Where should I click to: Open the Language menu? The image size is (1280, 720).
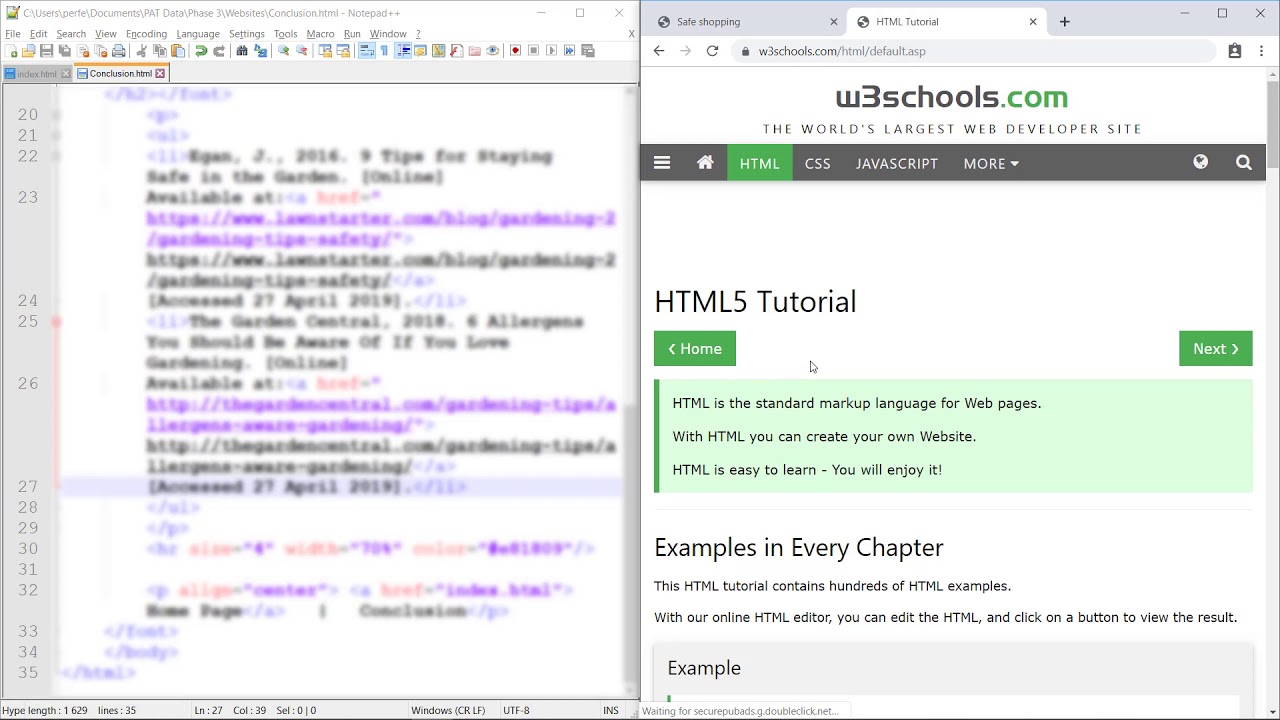pyautogui.click(x=198, y=33)
